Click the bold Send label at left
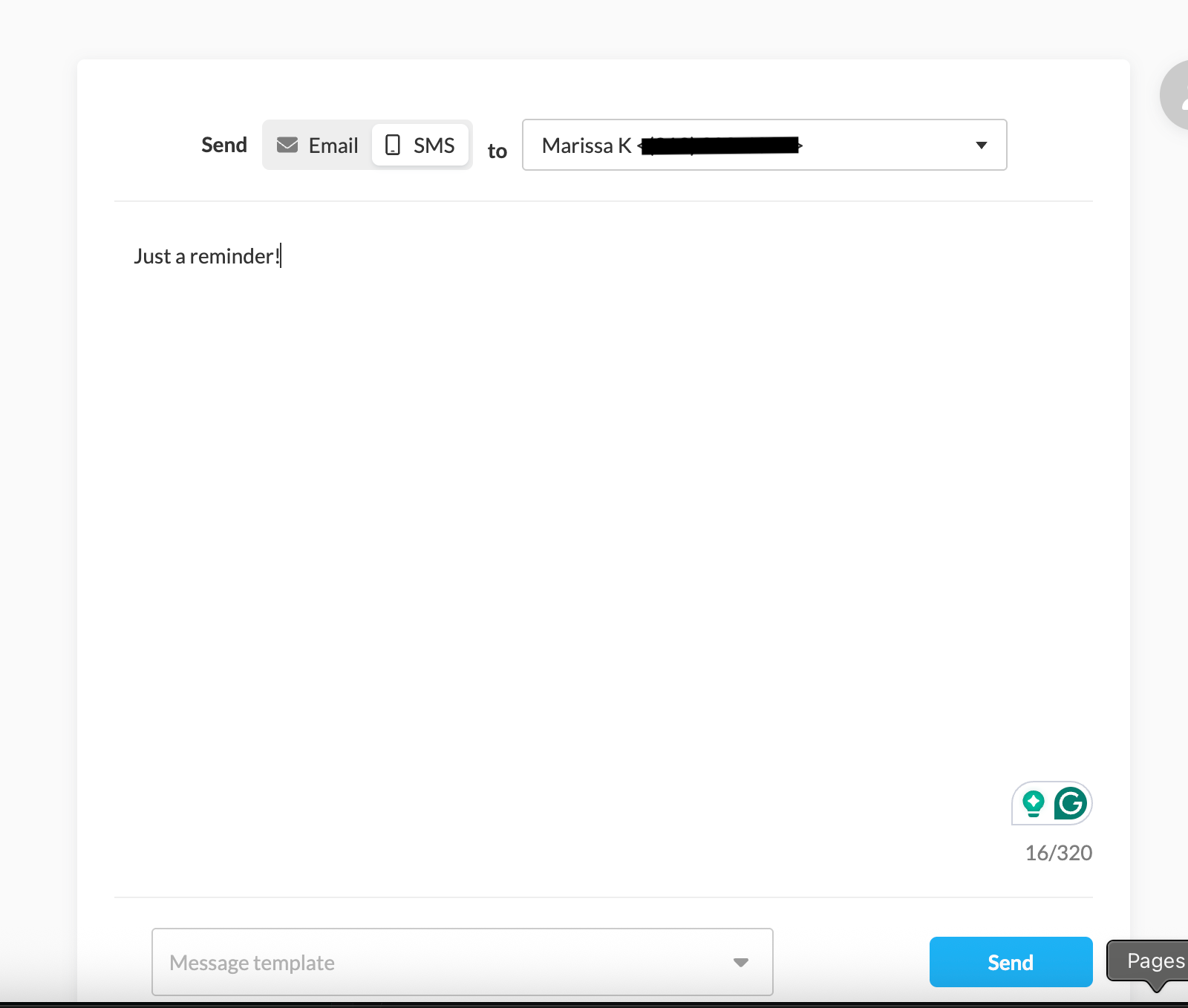 point(224,145)
